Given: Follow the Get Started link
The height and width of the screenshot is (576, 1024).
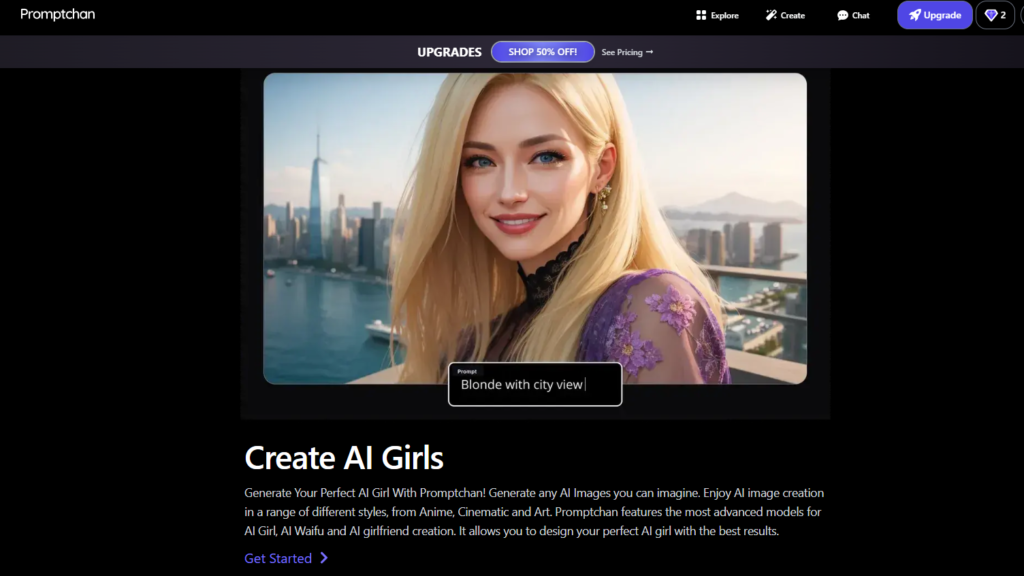Looking at the screenshot, I should (279, 558).
